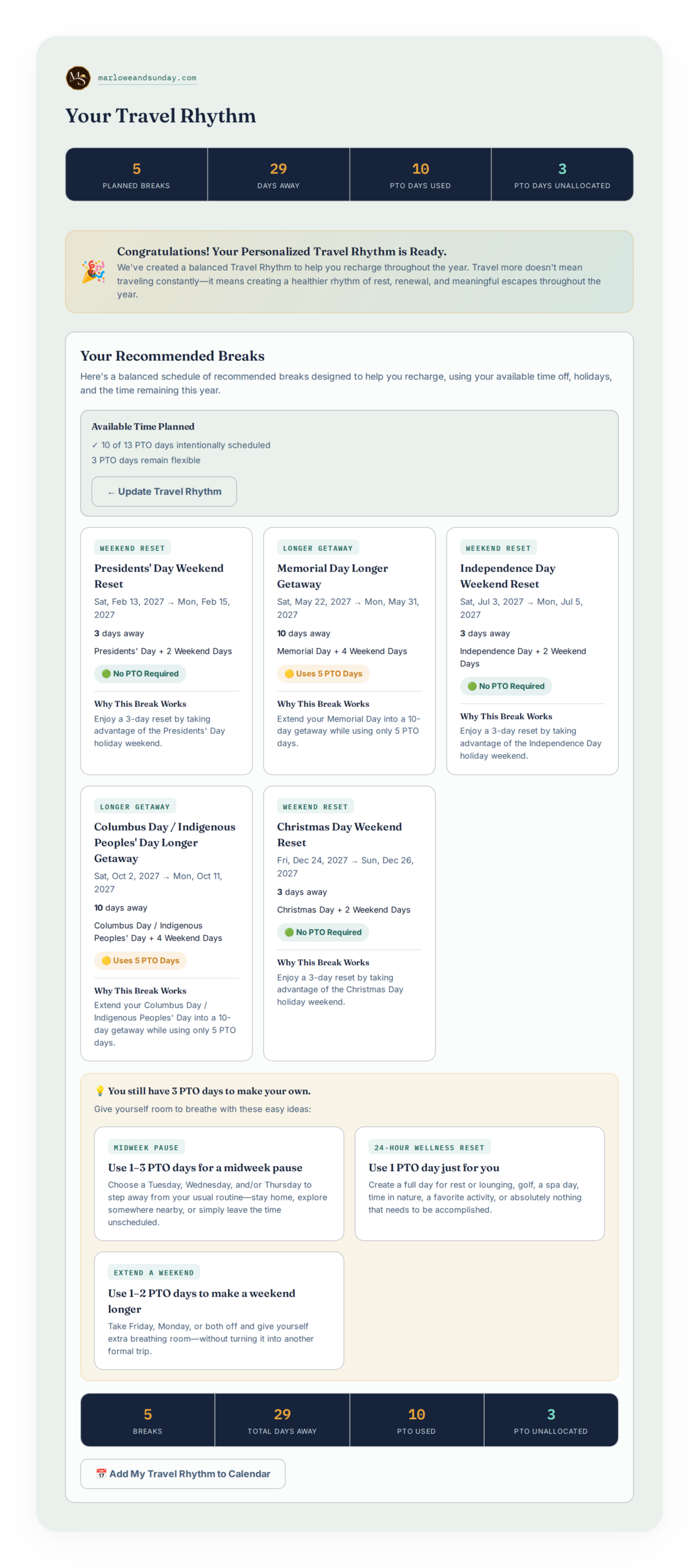Click the LONGER GETAWAY tag on Memorial Day card
Viewport: 699px width, 1568px height.
click(x=318, y=548)
